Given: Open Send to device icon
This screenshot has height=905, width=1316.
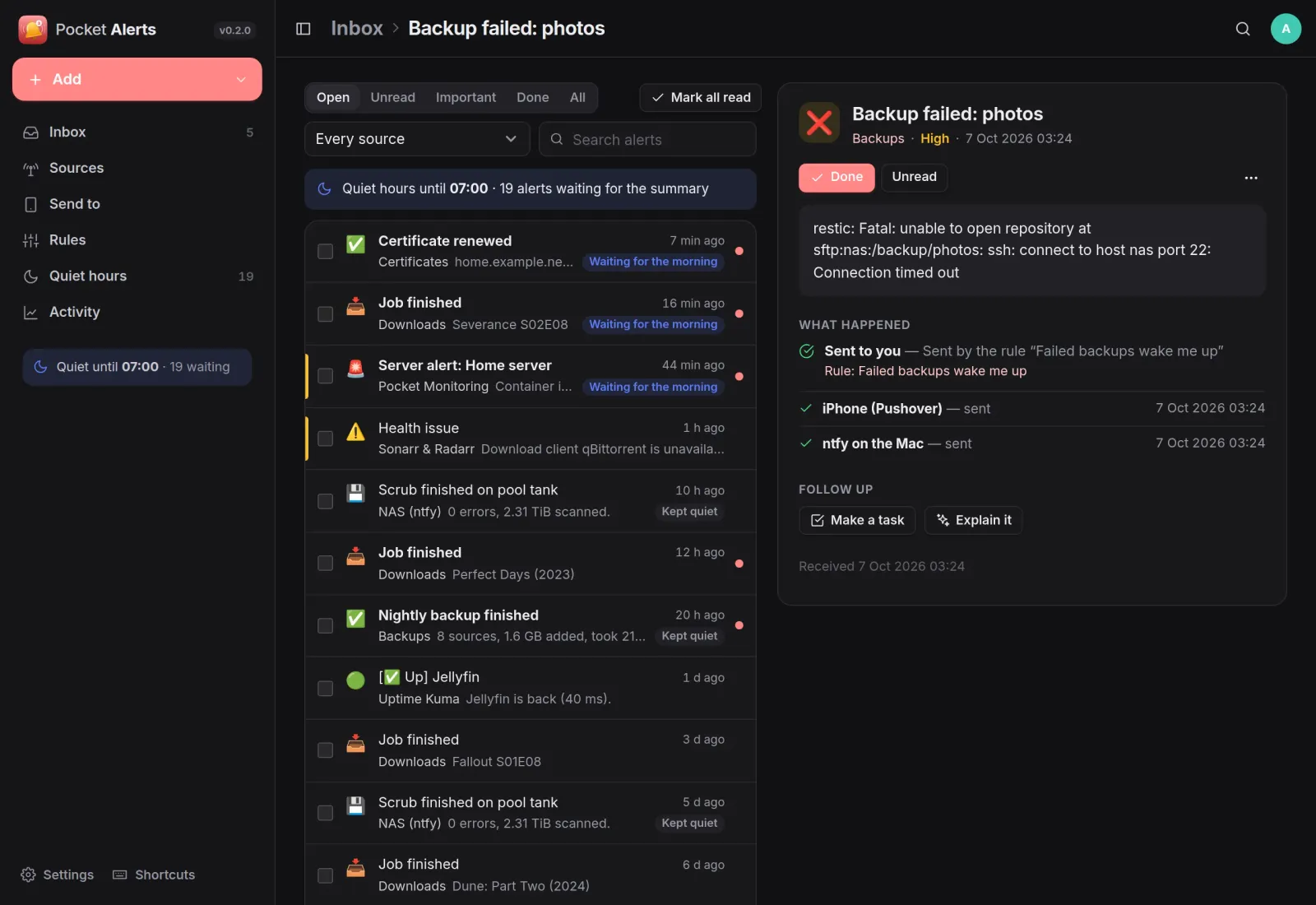Looking at the screenshot, I should pyautogui.click(x=30, y=204).
